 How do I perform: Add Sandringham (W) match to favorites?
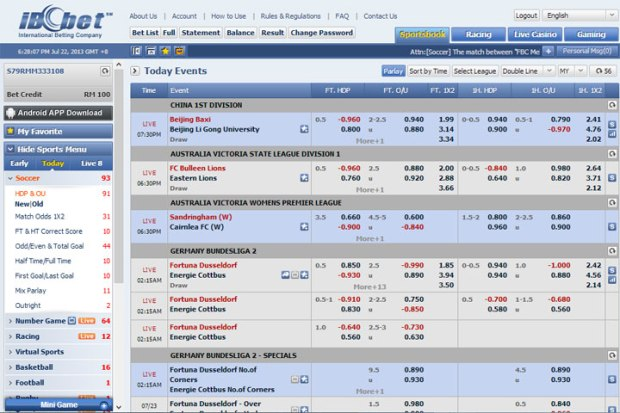point(304,227)
